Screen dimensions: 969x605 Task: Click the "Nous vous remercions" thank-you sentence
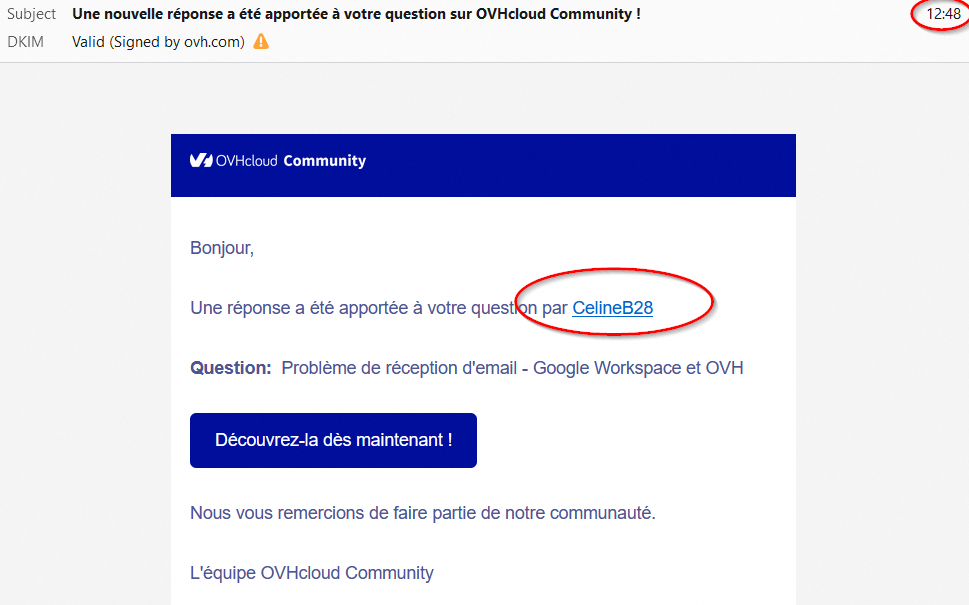tap(422, 513)
